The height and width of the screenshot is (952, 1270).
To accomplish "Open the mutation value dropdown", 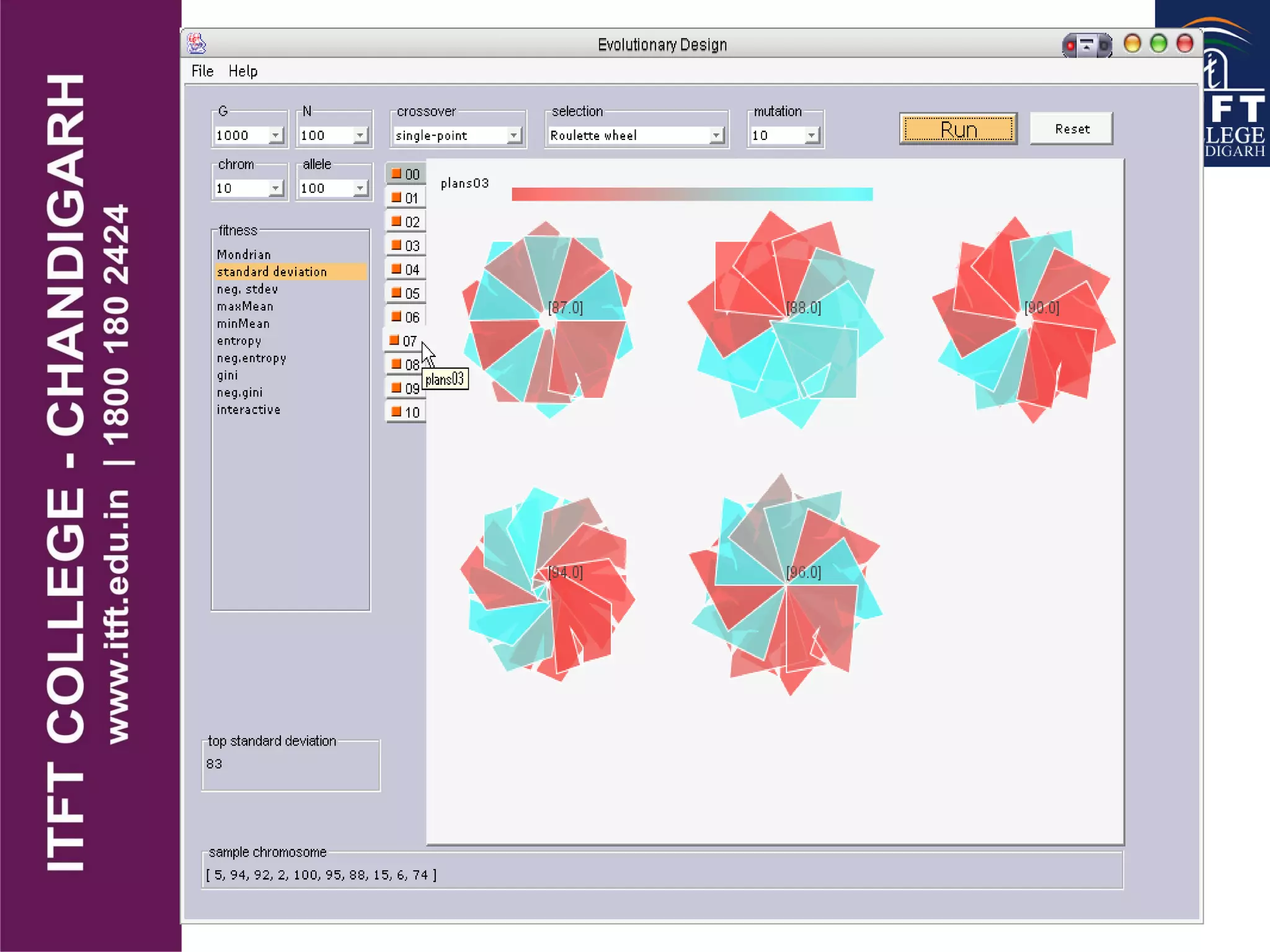I will [811, 135].
